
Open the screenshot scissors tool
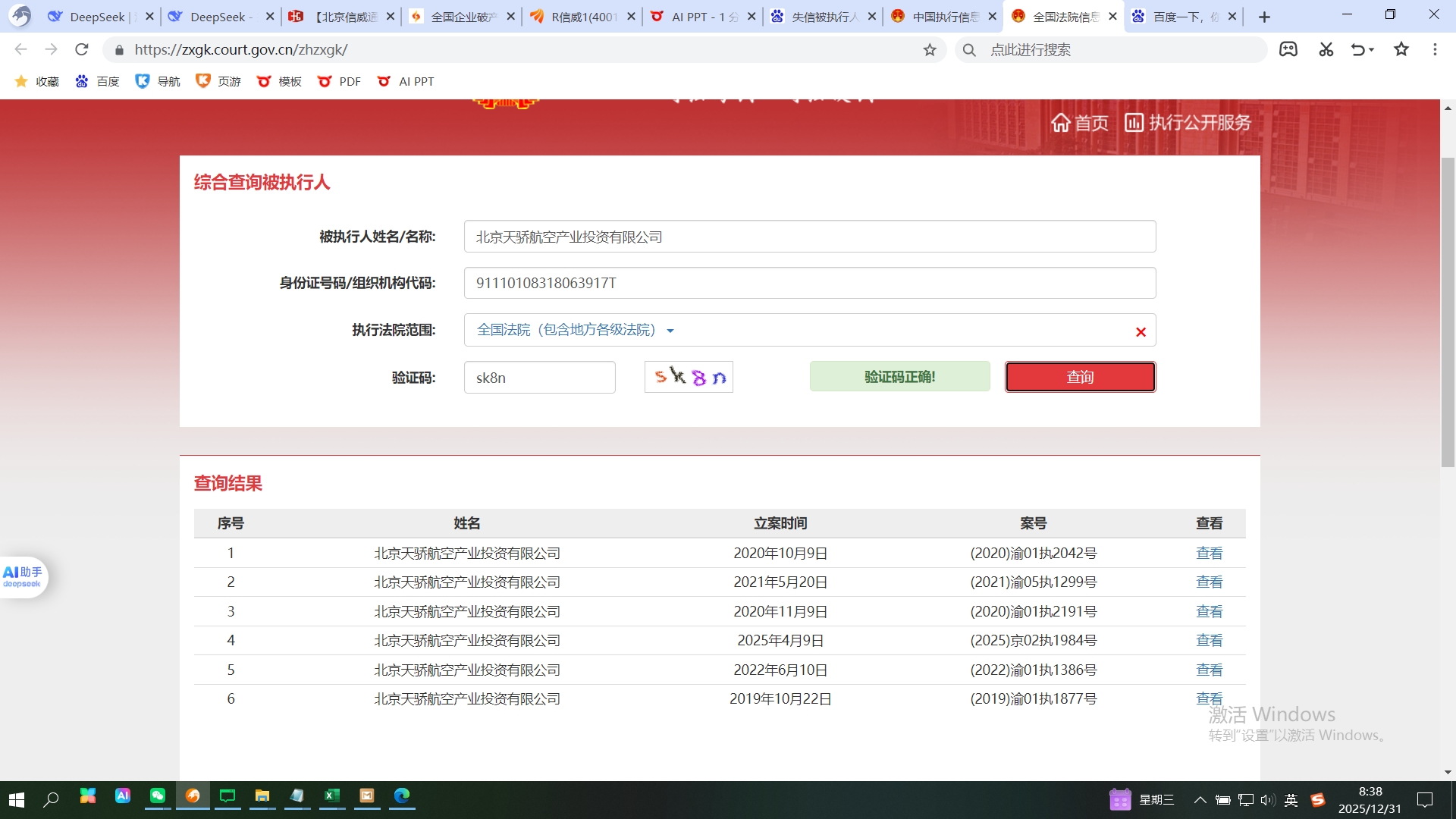point(1326,50)
